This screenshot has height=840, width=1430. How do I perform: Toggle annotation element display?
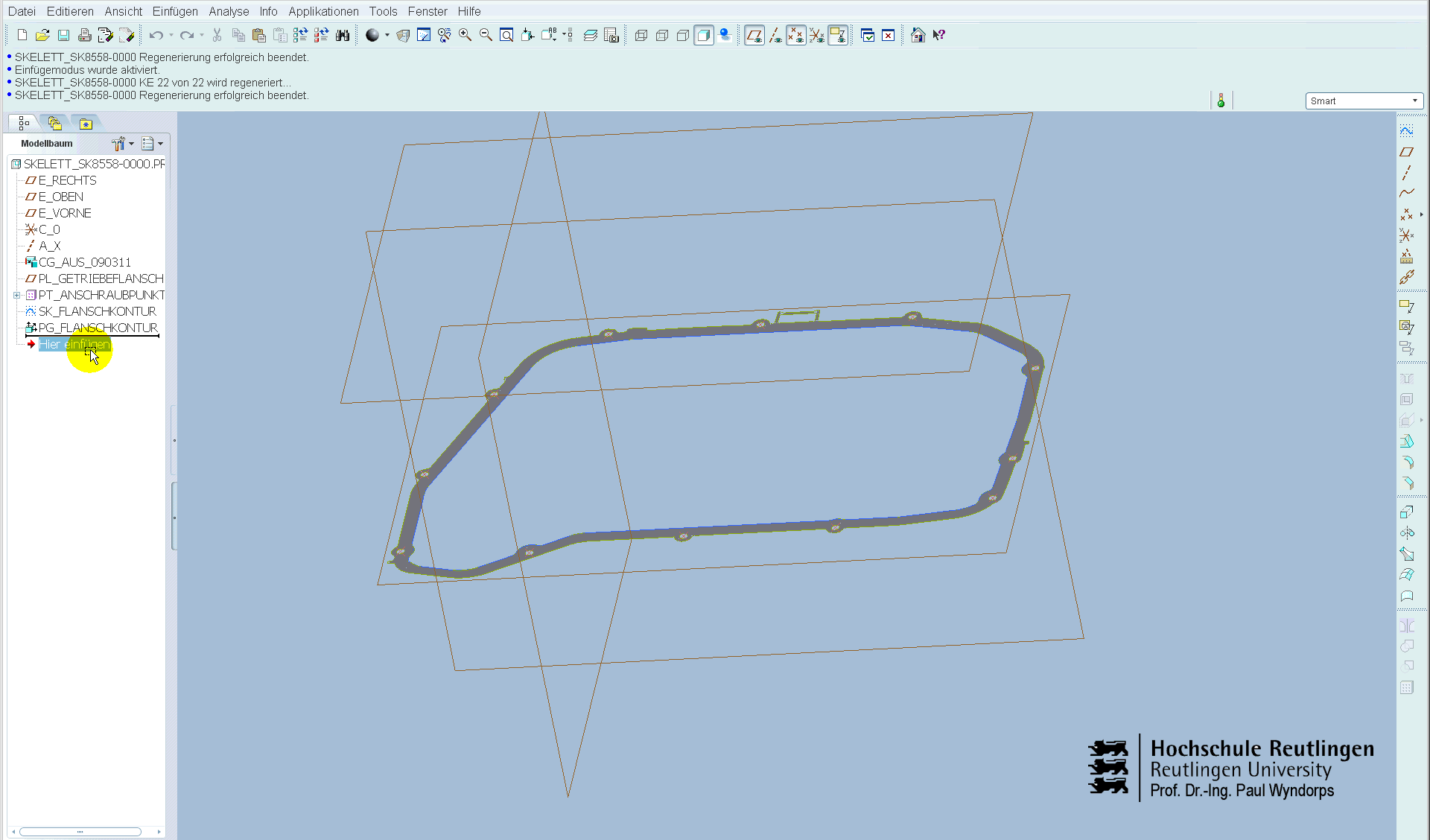(x=838, y=35)
